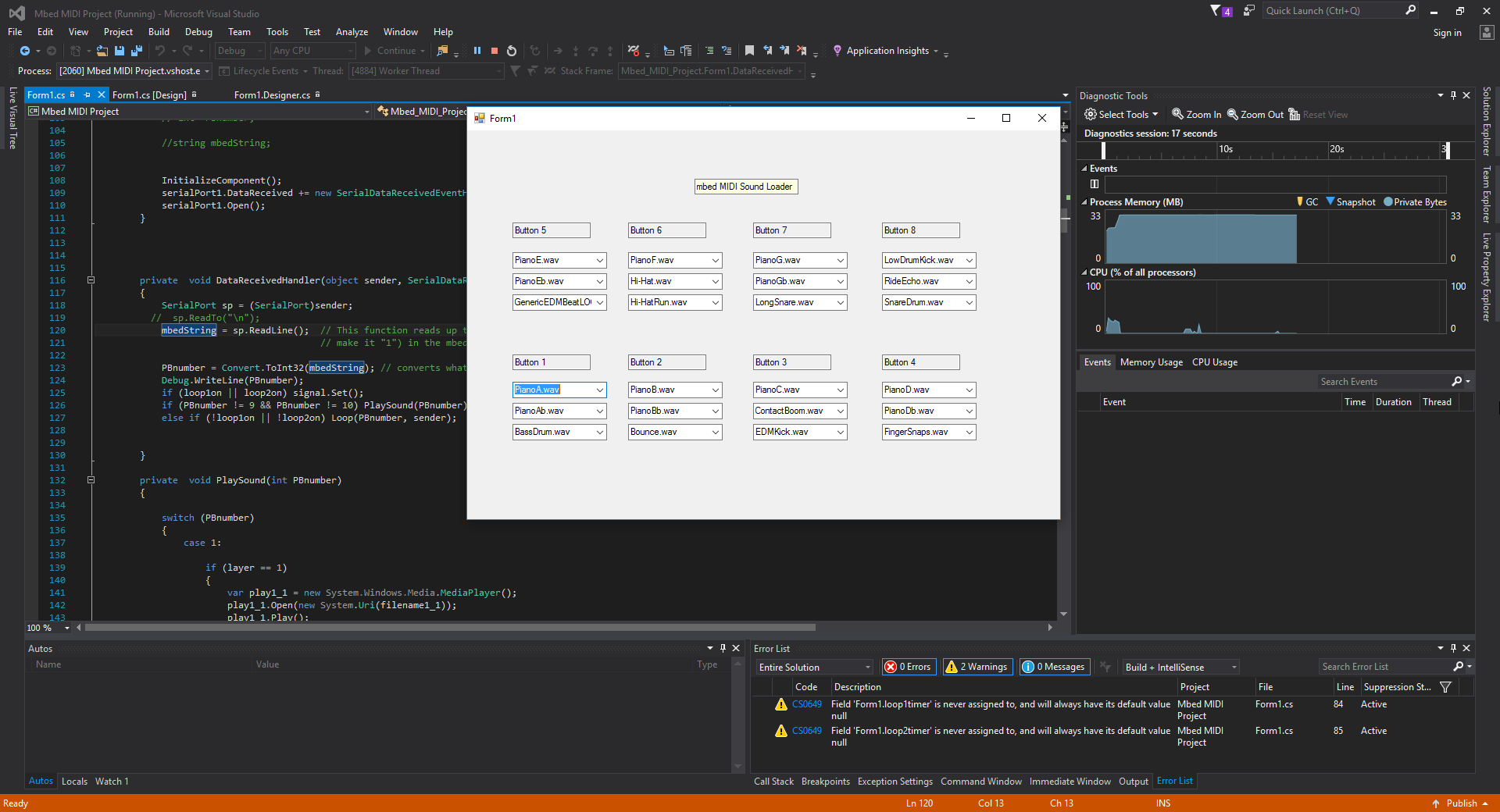The width and height of the screenshot is (1500, 812).
Task: Zoom In on the diagnostics timeline
Action: click(x=1196, y=115)
